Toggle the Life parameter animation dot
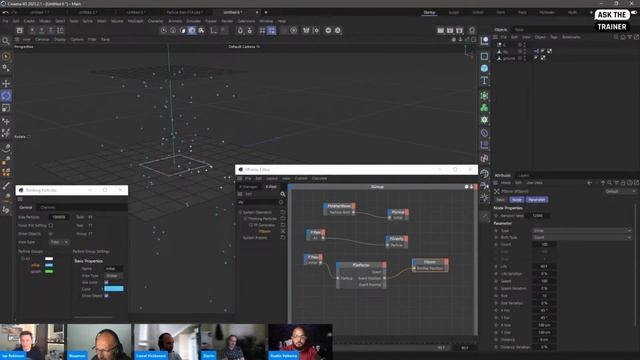 coord(496,267)
